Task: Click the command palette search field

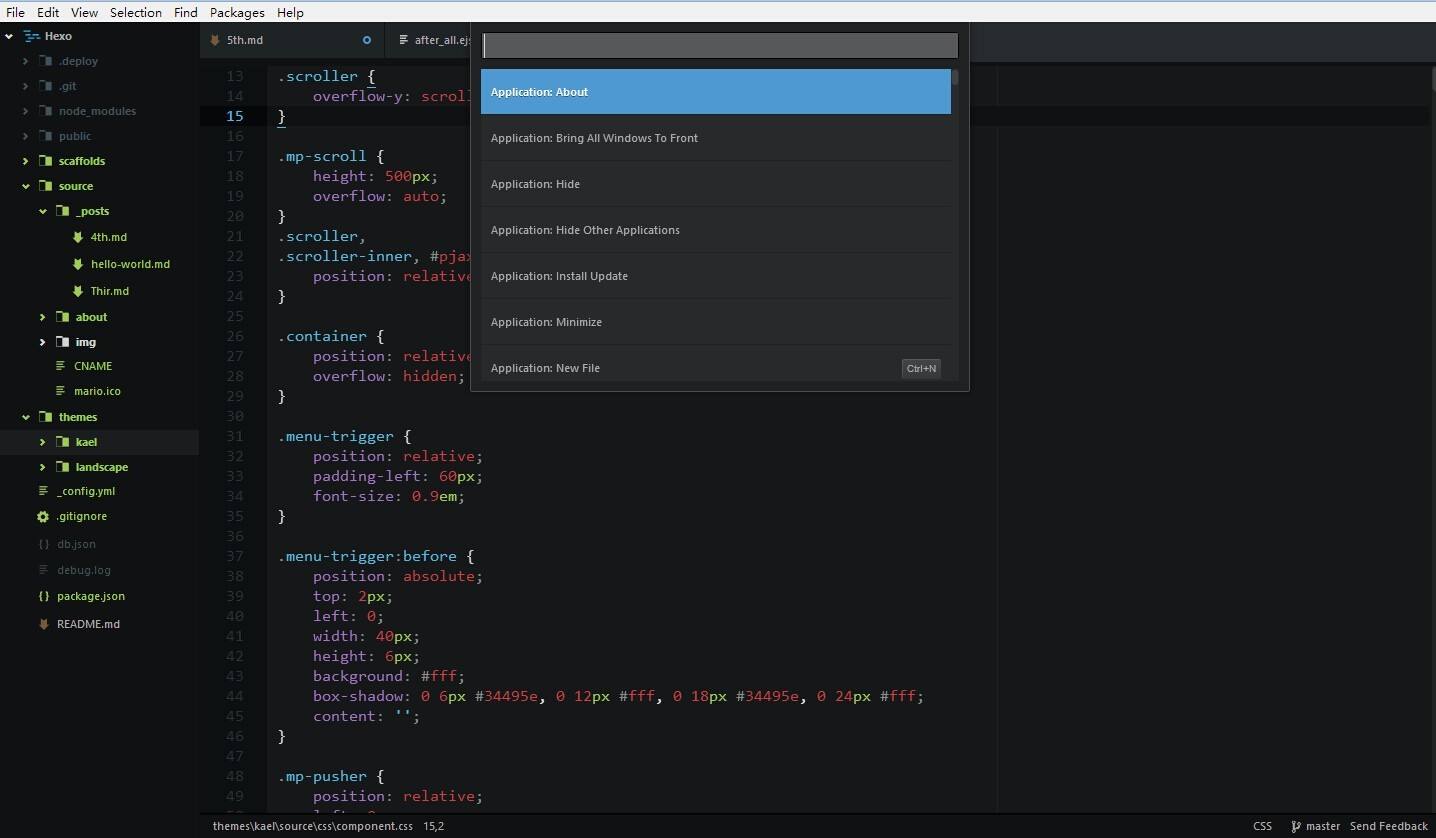Action: pyautogui.click(x=720, y=45)
